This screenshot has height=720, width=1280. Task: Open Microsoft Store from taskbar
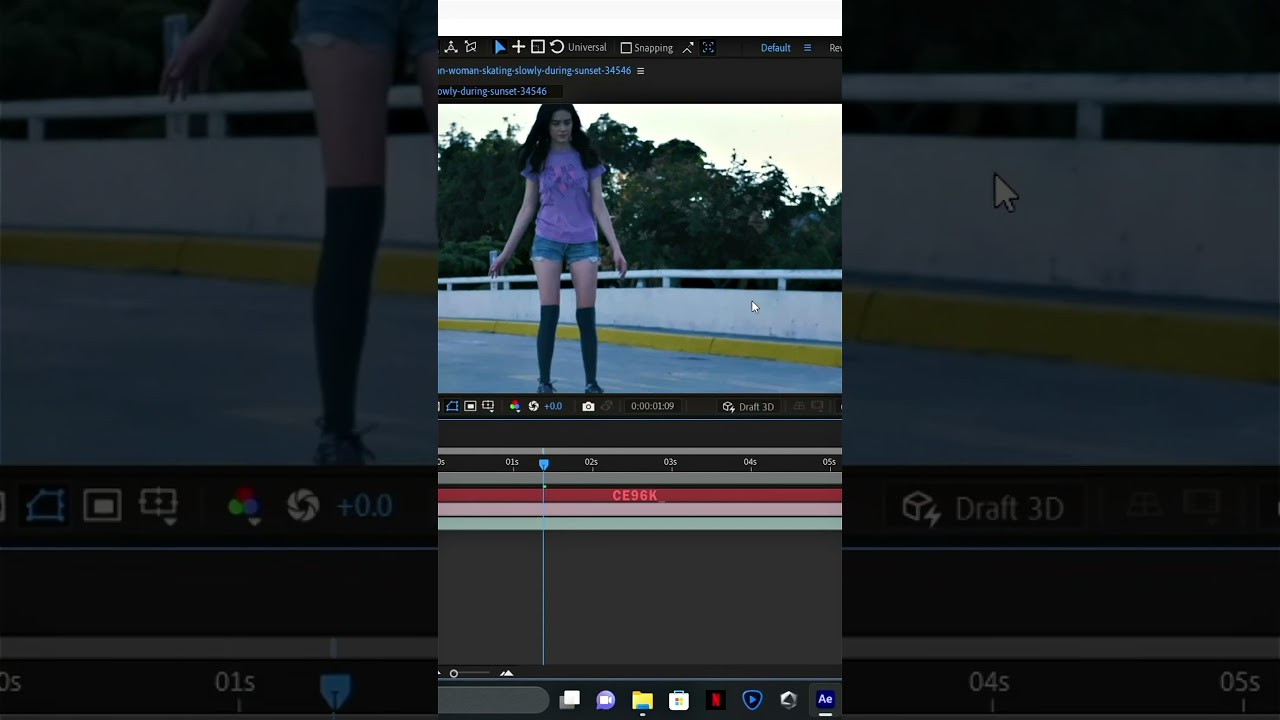point(679,700)
